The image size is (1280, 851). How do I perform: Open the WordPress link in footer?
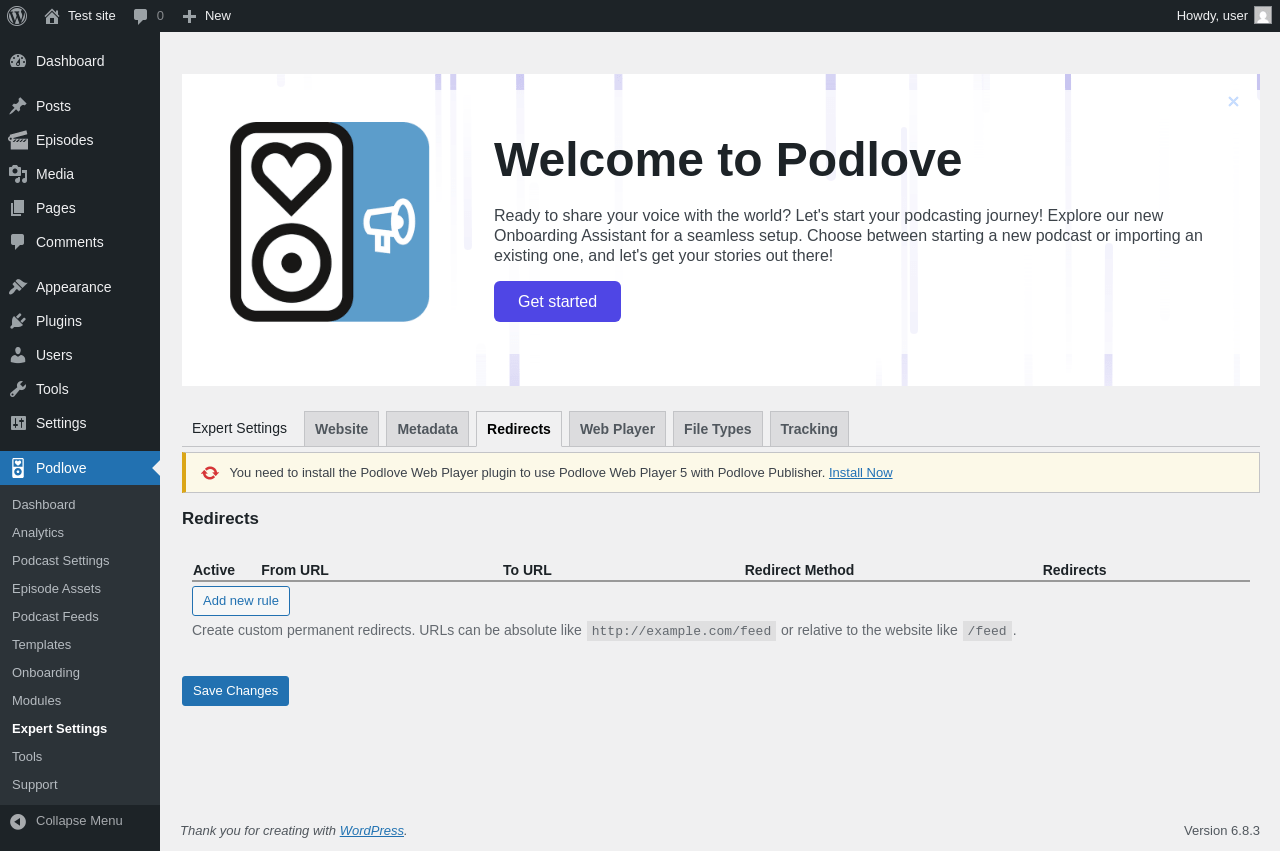[x=372, y=830]
